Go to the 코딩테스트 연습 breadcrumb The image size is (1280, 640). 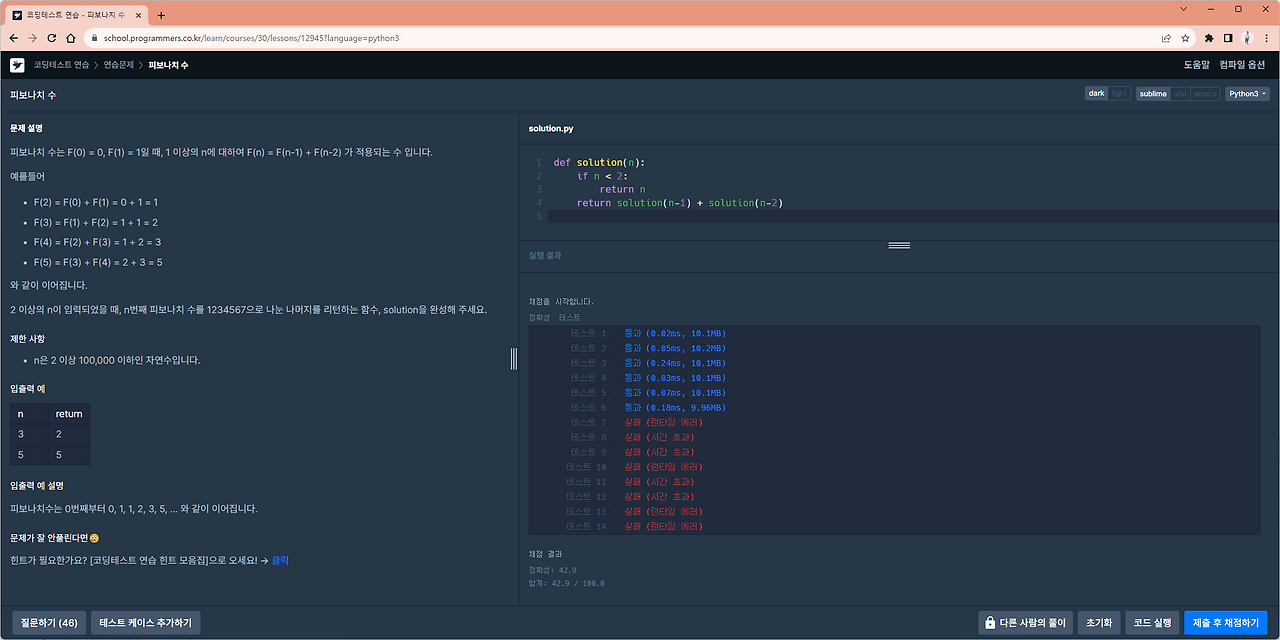coord(61,65)
